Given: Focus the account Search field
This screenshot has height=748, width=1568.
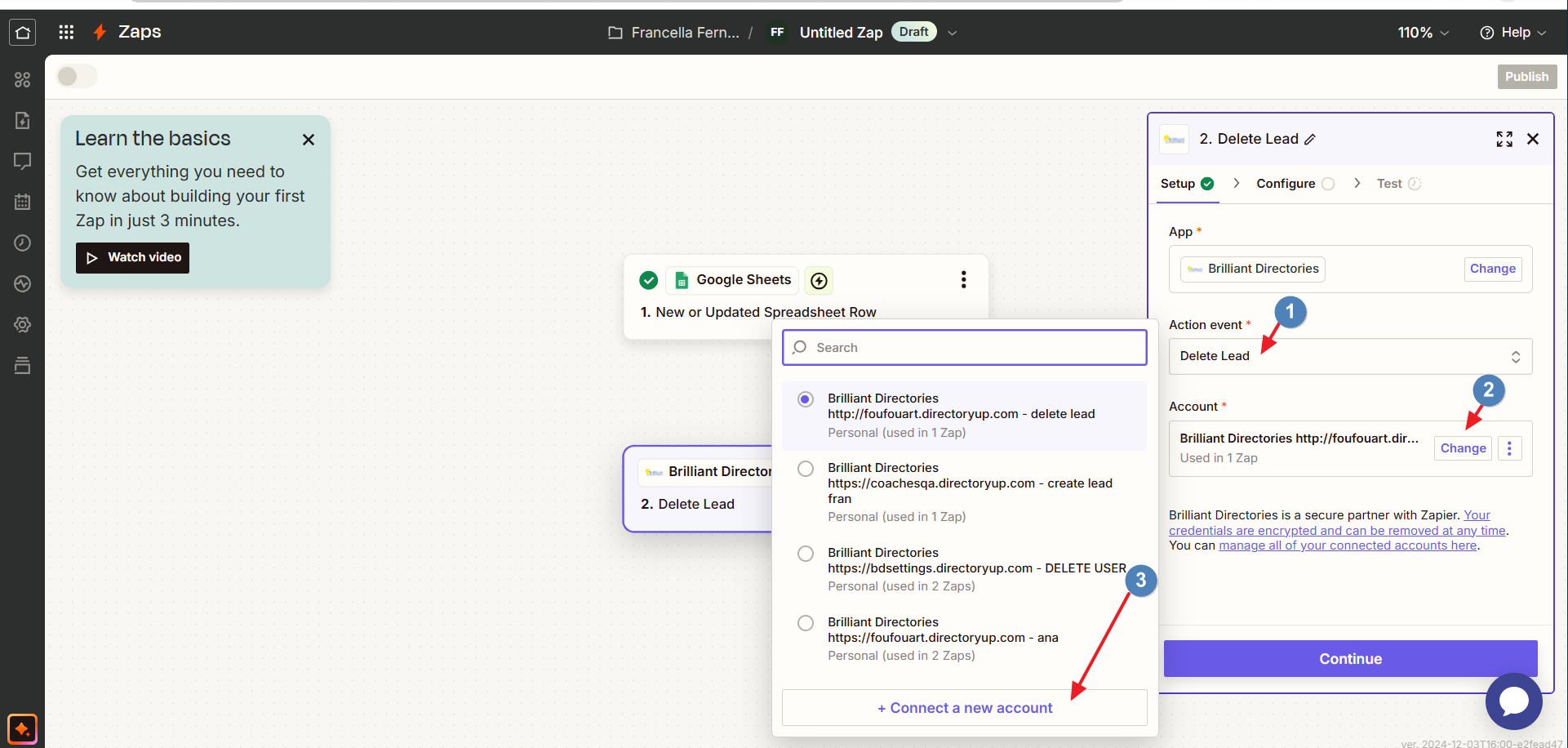Looking at the screenshot, I should click(964, 348).
